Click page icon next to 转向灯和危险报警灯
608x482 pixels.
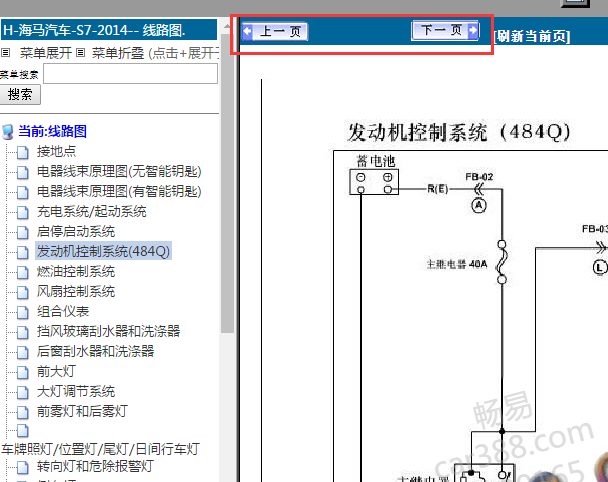[x=23, y=468]
